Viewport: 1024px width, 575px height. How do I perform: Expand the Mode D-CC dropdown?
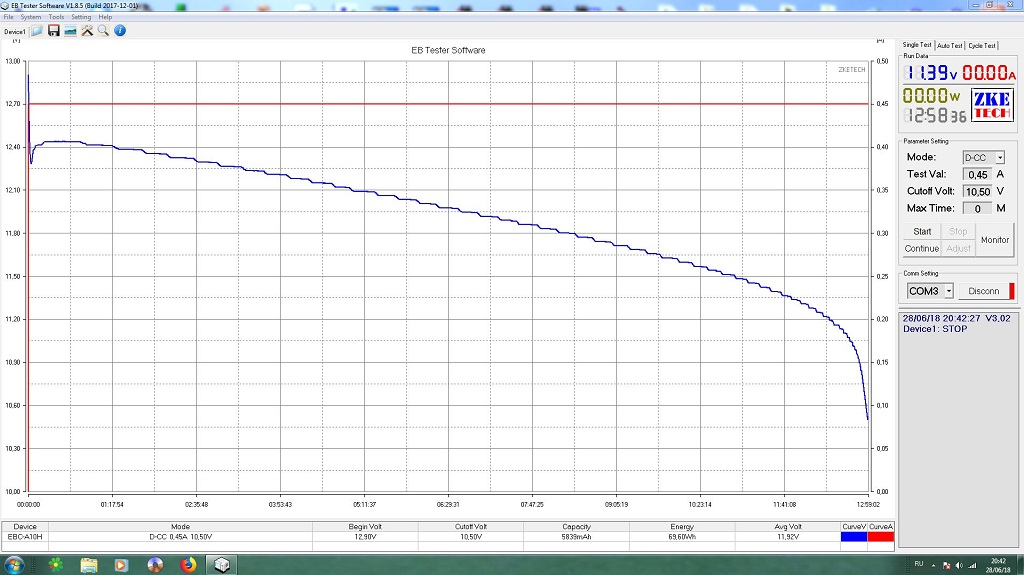click(x=999, y=158)
